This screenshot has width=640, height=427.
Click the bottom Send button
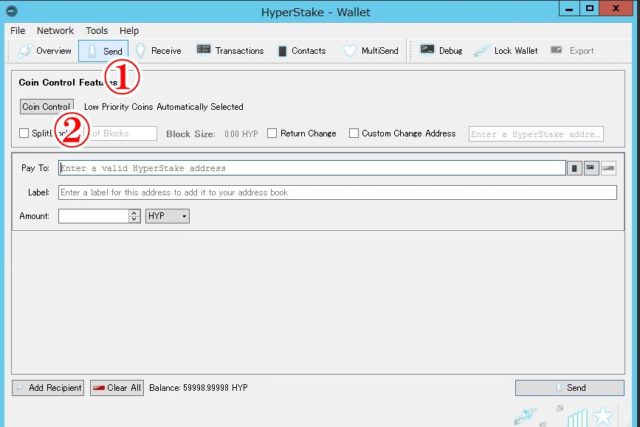point(569,388)
